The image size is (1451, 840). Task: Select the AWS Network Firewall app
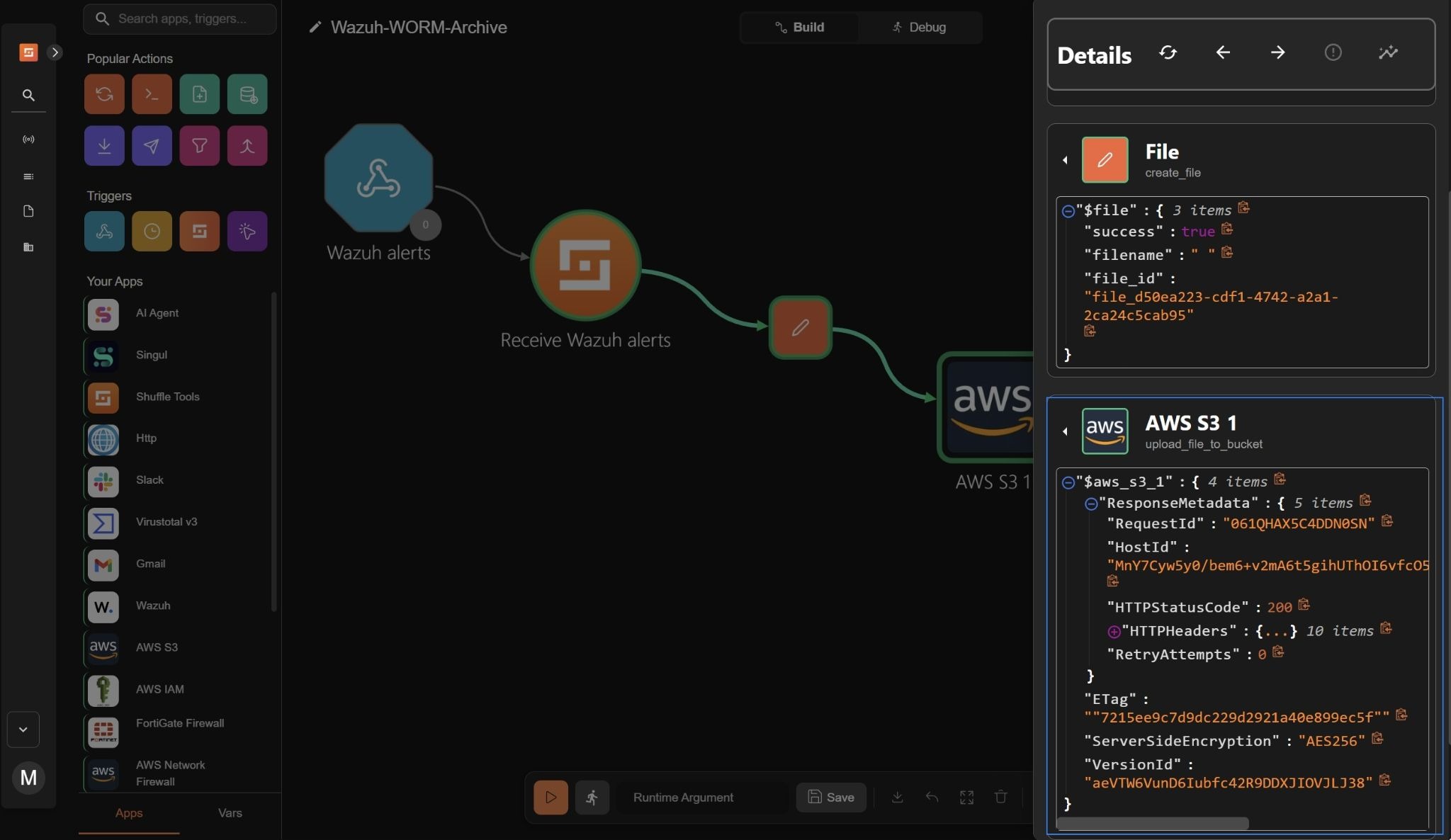pyautogui.click(x=176, y=773)
